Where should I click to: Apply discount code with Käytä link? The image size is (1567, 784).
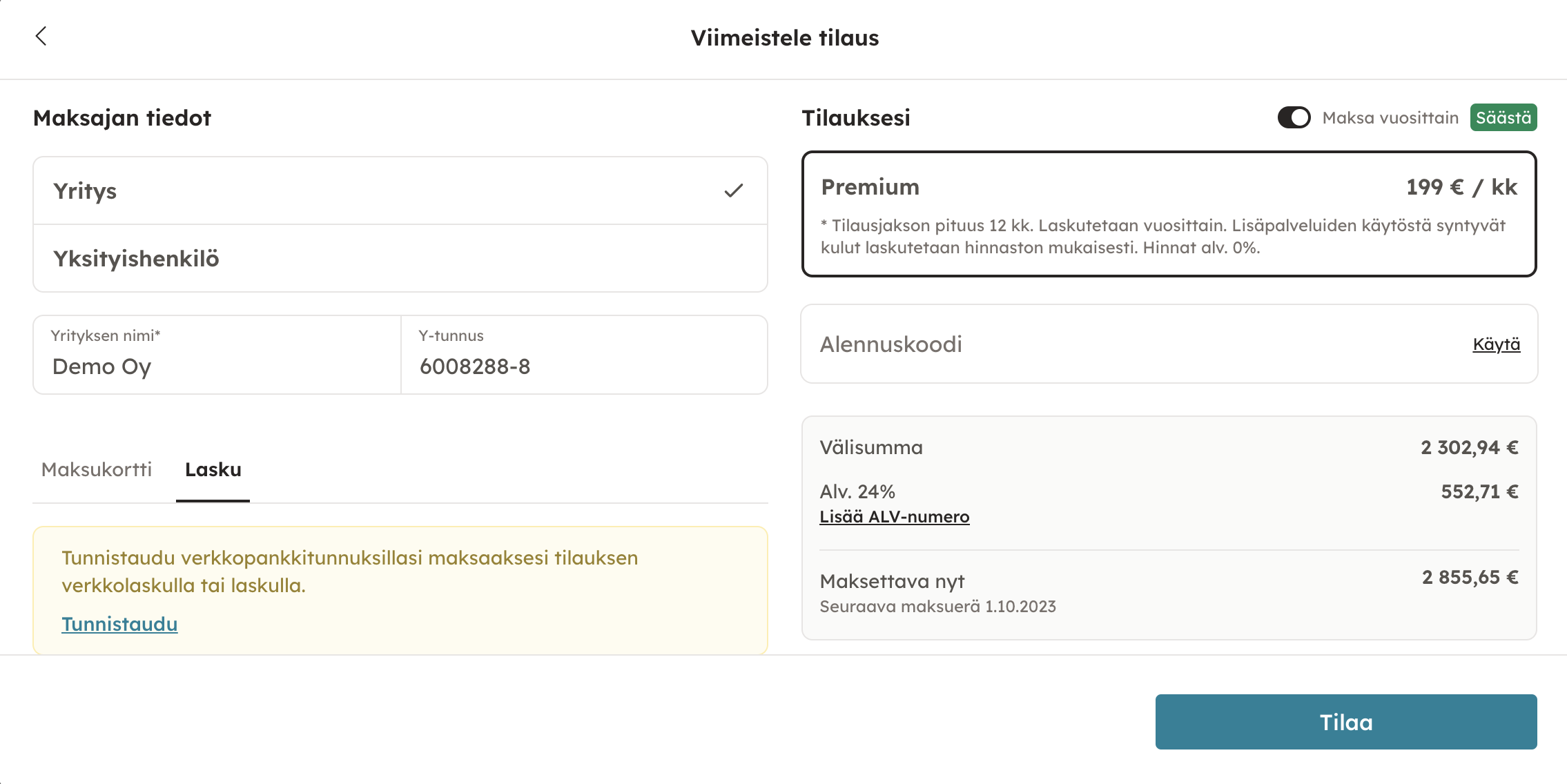[1496, 344]
